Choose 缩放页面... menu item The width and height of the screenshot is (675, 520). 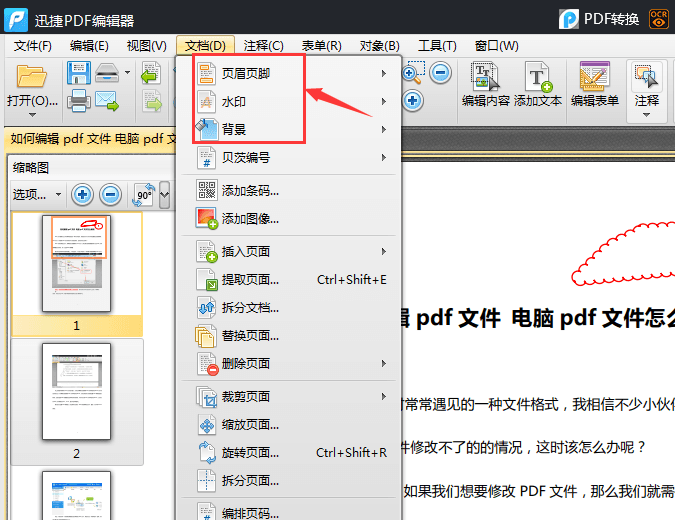[290, 424]
